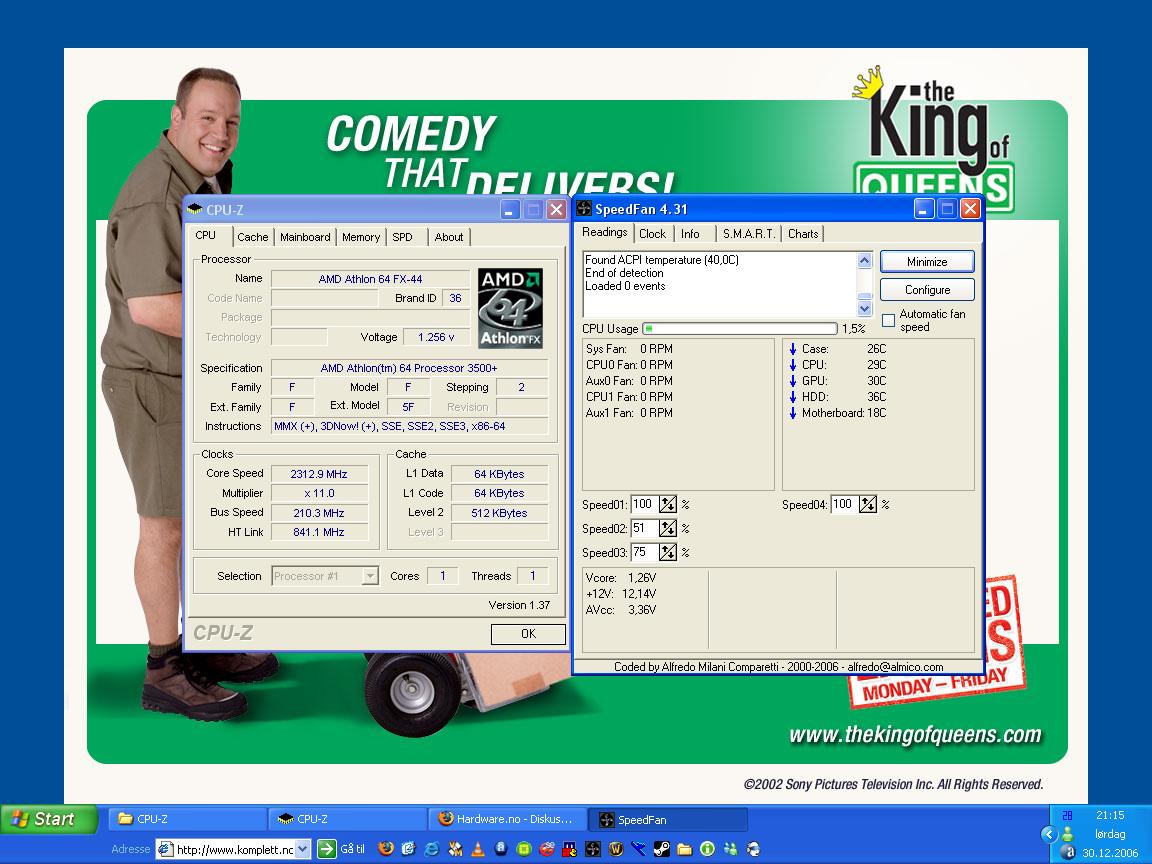Image resolution: width=1152 pixels, height=864 pixels.
Task: Click the blue 'a' ball quick launch icon
Action: (501, 849)
